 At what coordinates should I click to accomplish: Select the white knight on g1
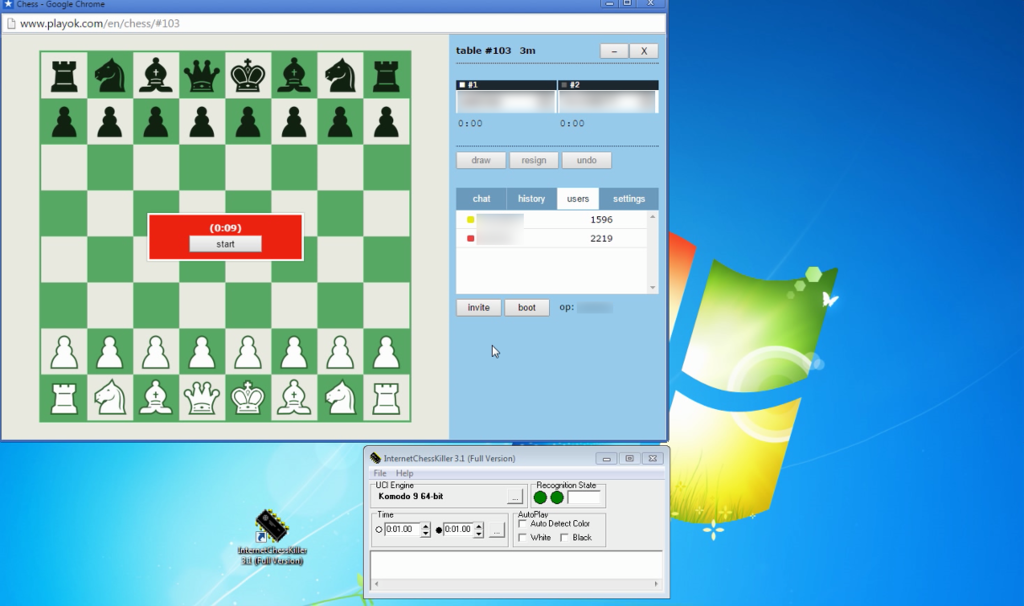click(340, 398)
